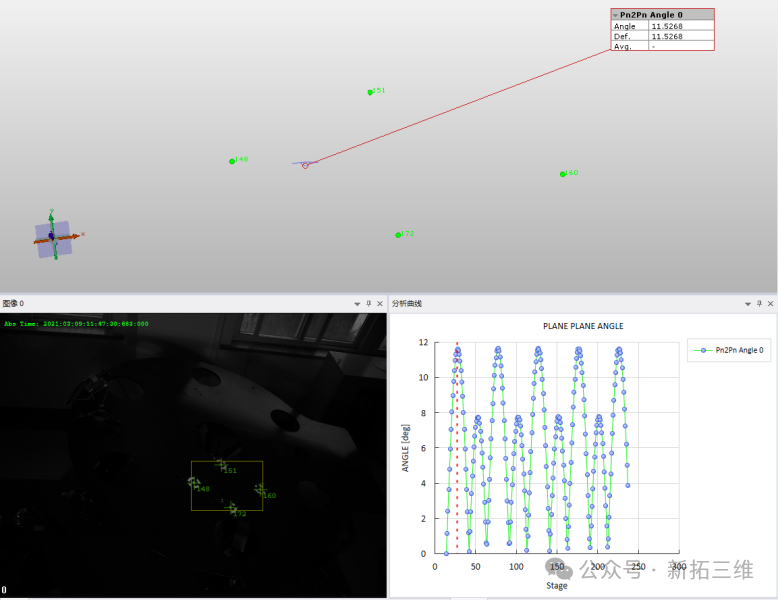Click the Pn2Pn Angle 0 chart legend entry

point(729,350)
